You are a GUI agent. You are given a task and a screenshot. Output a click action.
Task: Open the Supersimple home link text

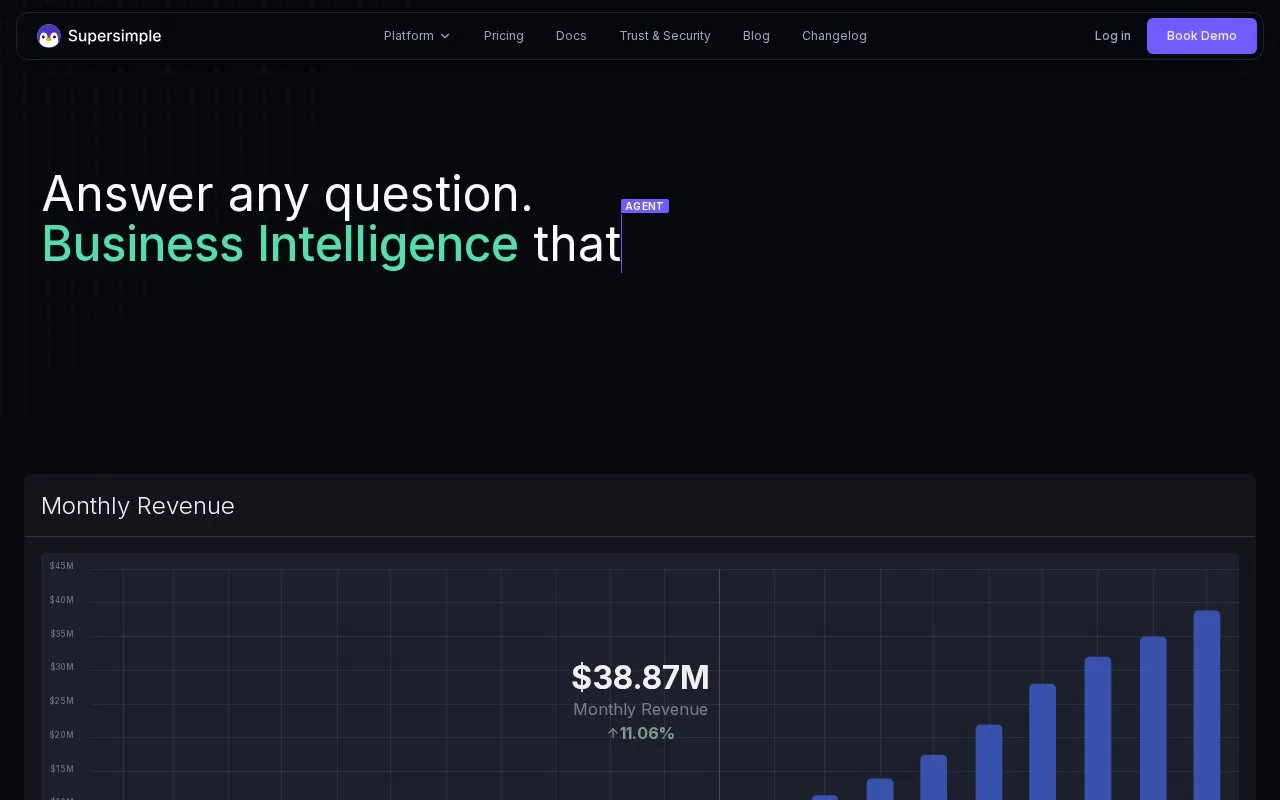click(114, 36)
